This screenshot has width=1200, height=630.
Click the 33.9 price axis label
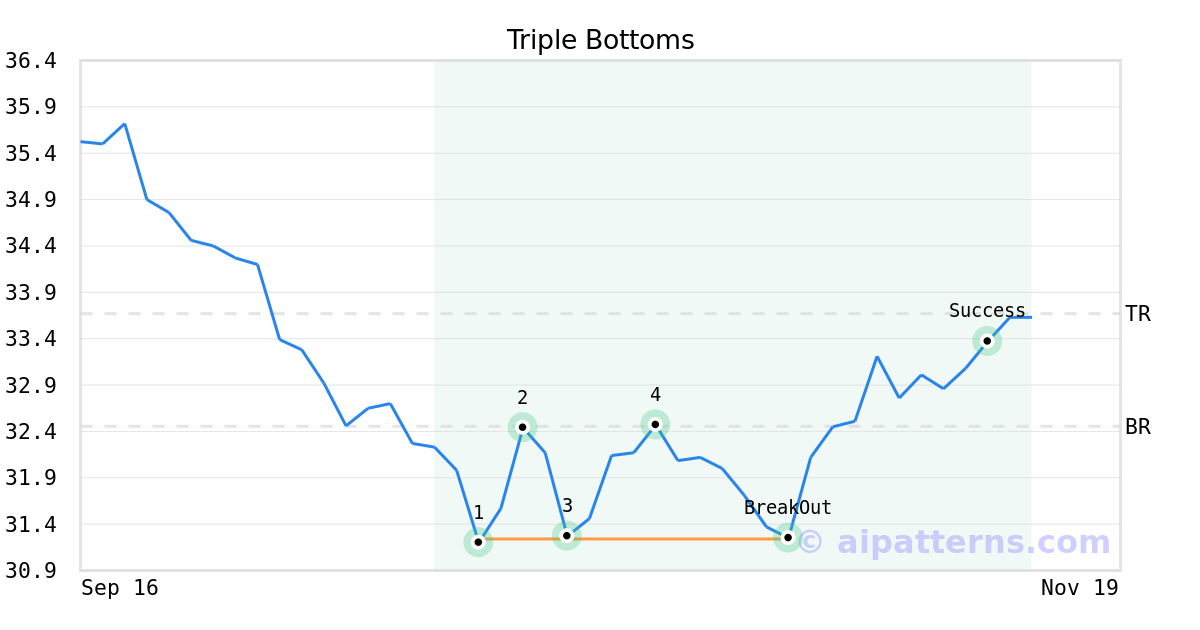tap(30, 293)
